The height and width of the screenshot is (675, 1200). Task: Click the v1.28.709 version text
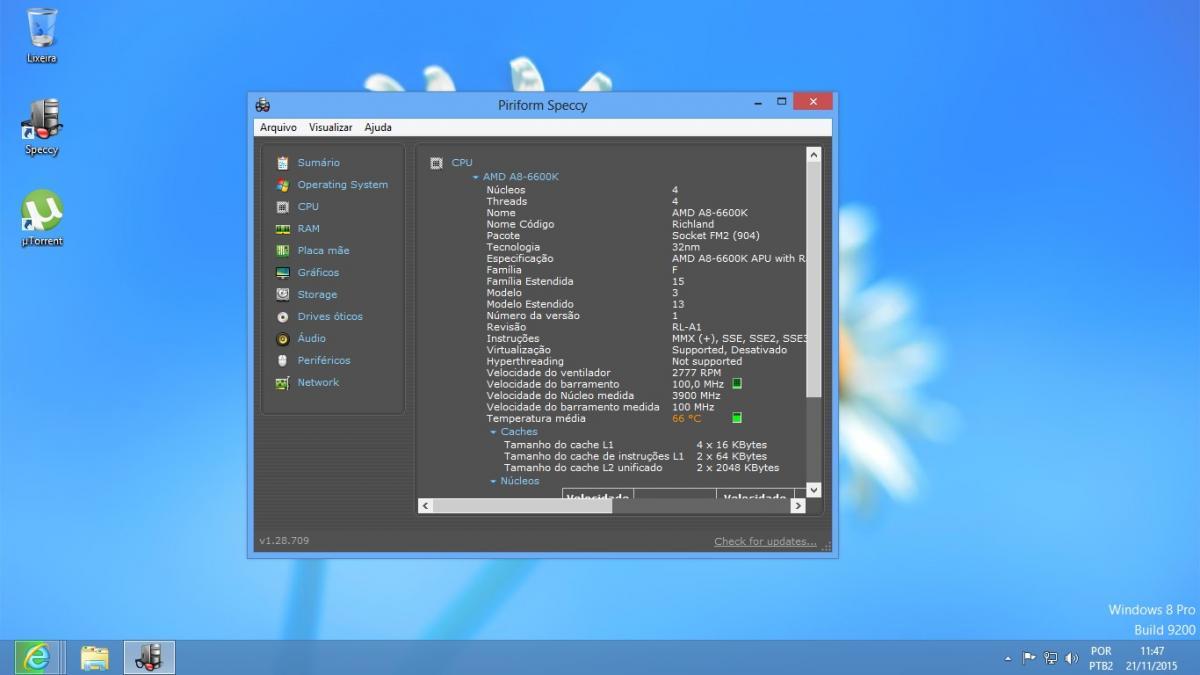click(284, 541)
